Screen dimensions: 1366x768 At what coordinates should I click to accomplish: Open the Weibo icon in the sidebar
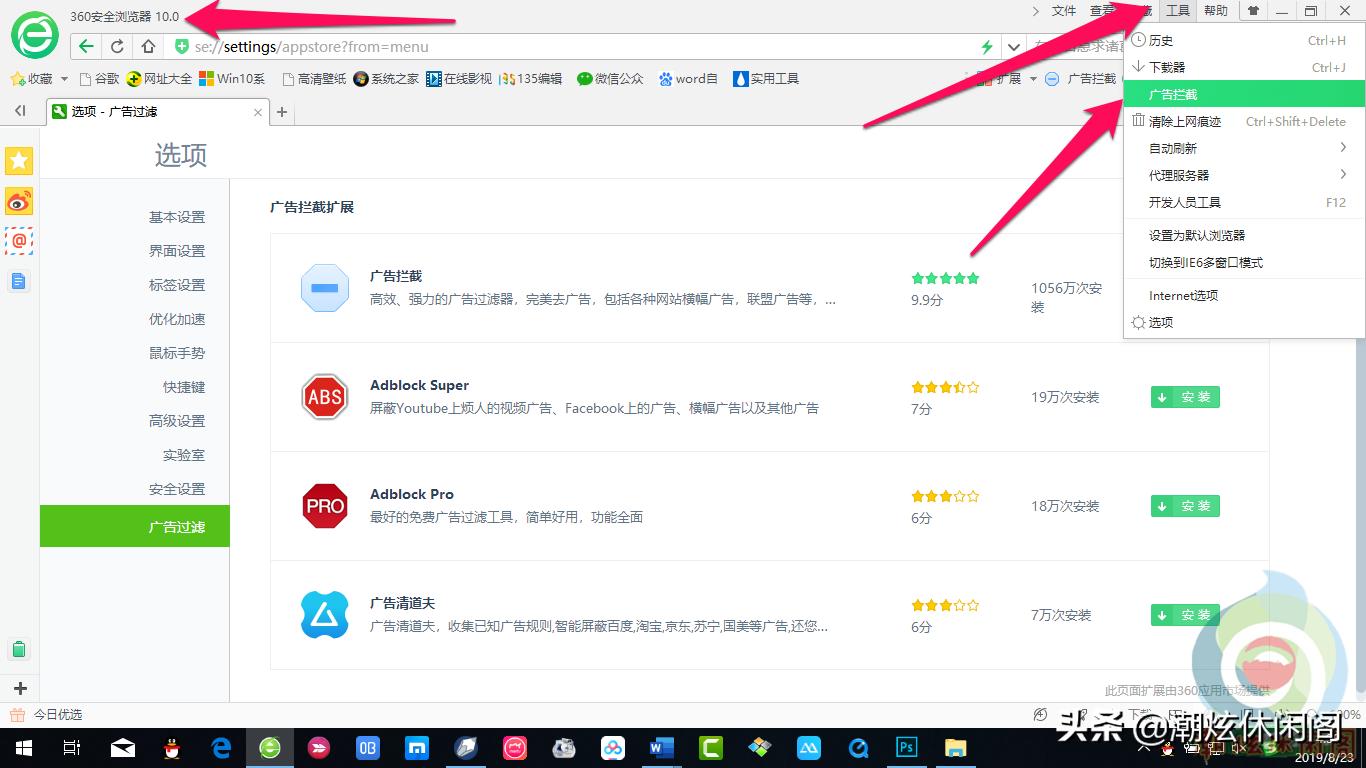coord(19,201)
